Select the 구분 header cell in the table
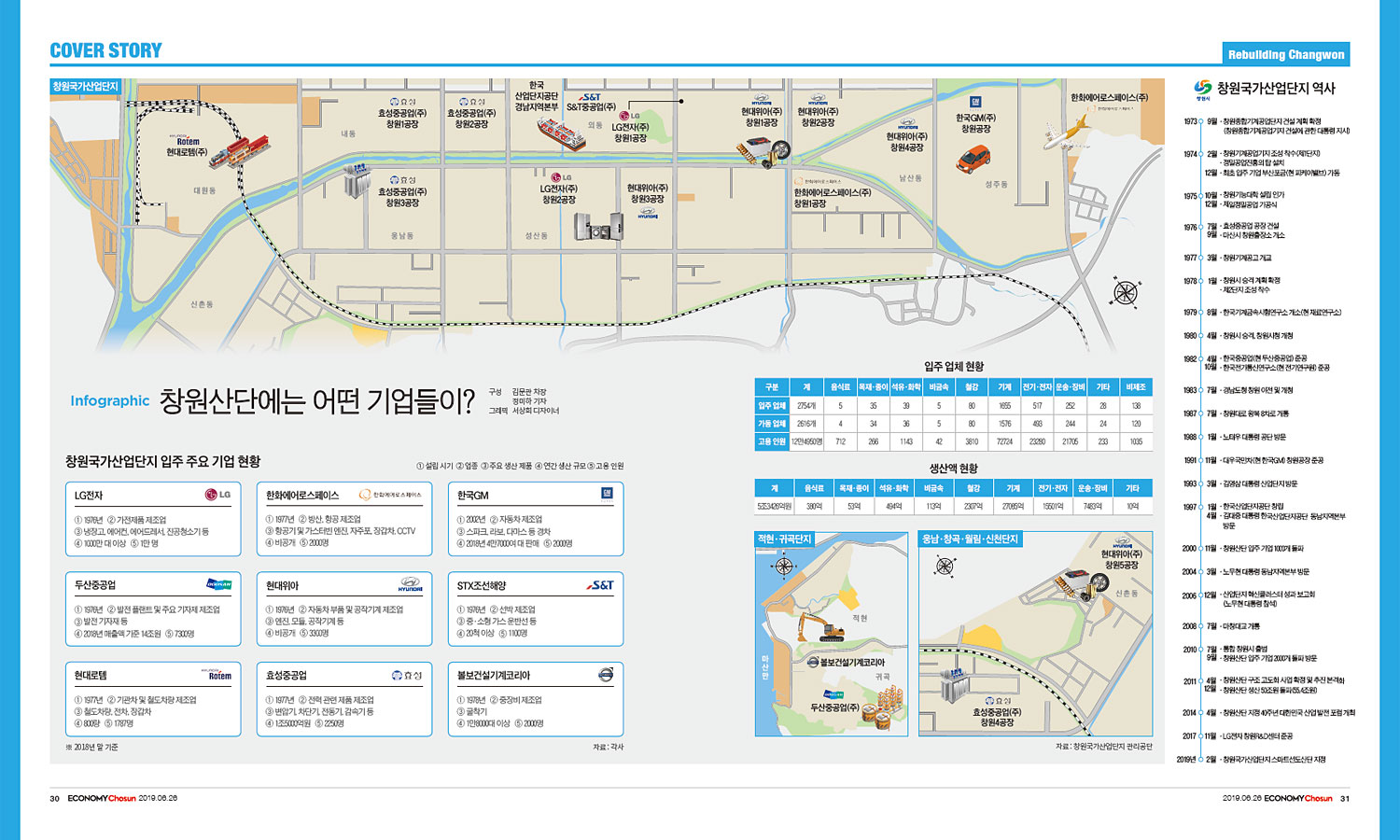 pyautogui.click(x=772, y=387)
